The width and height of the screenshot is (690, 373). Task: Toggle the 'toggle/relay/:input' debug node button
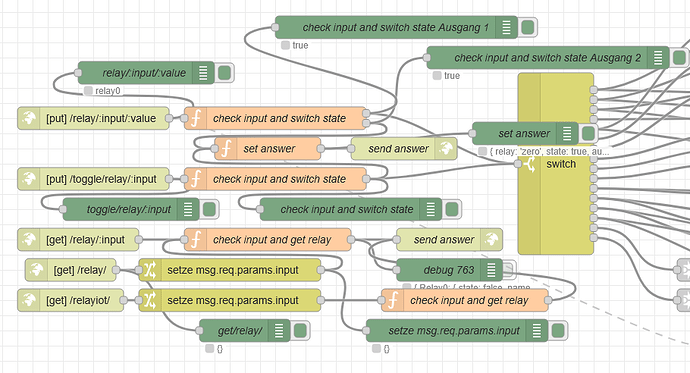(x=209, y=209)
